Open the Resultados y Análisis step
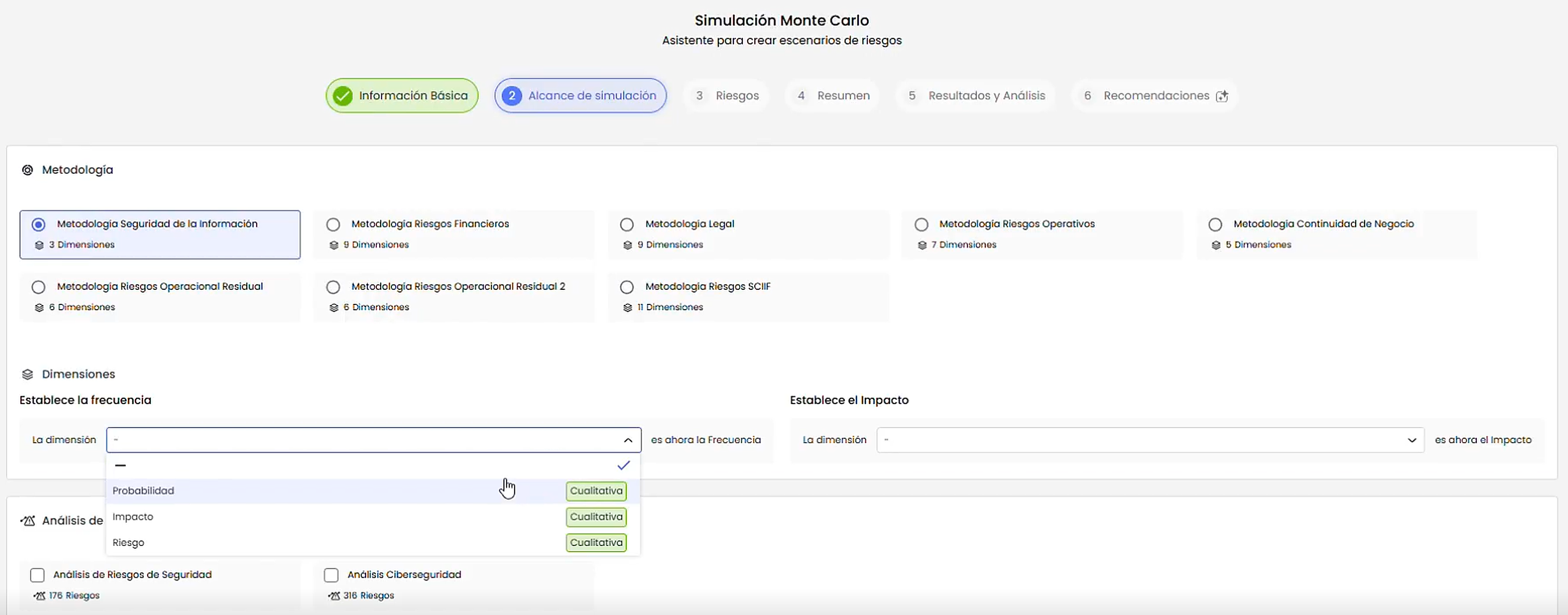The width and height of the screenshot is (1568, 615). pyautogui.click(x=976, y=96)
